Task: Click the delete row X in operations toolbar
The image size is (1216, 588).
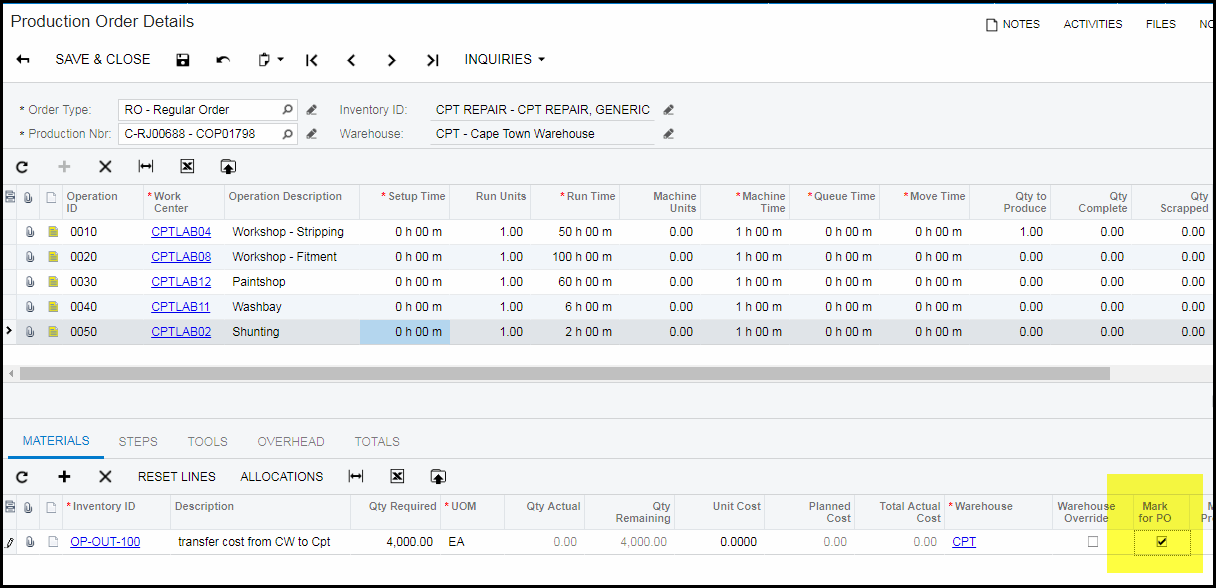Action: click(105, 167)
